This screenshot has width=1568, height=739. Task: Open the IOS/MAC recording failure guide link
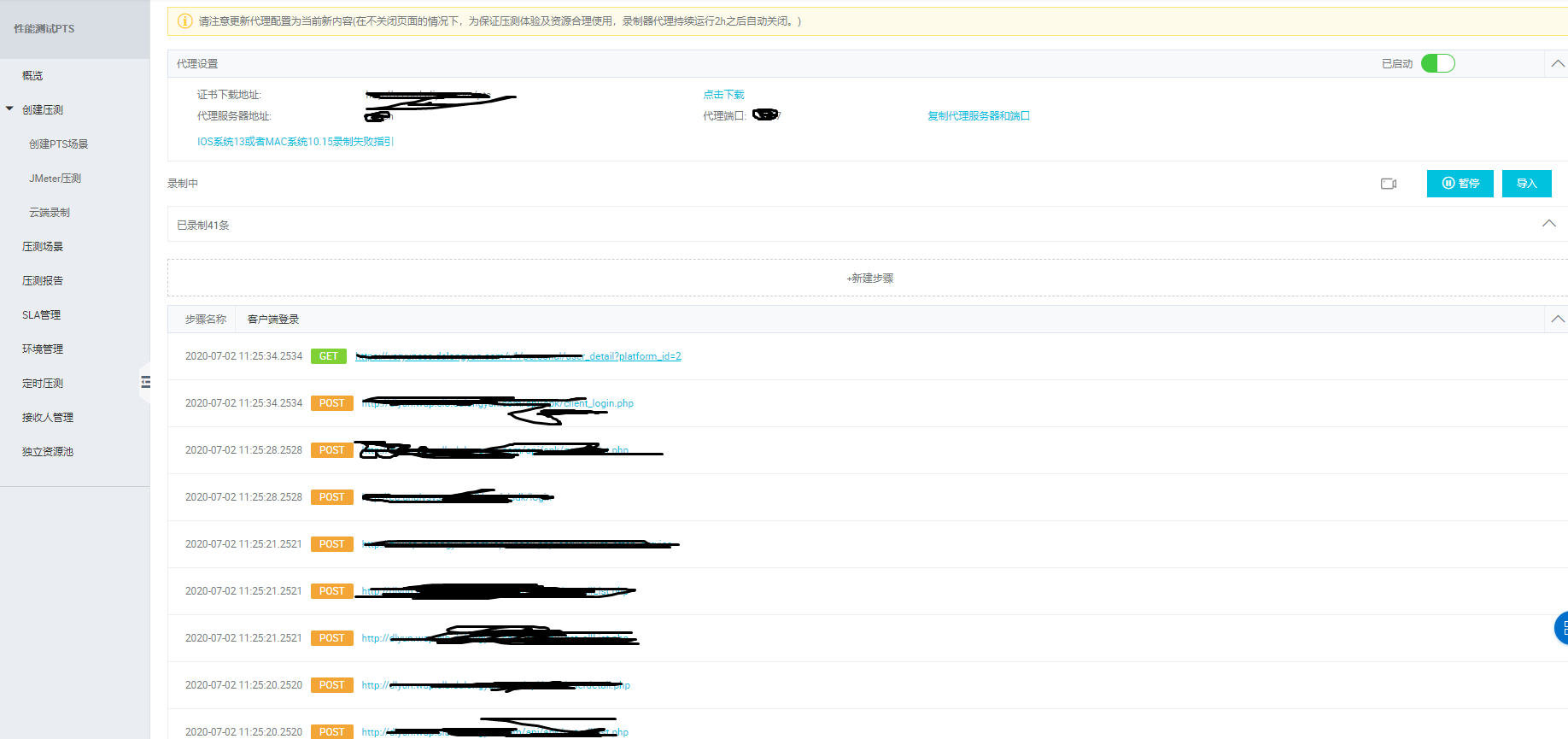[x=295, y=142]
